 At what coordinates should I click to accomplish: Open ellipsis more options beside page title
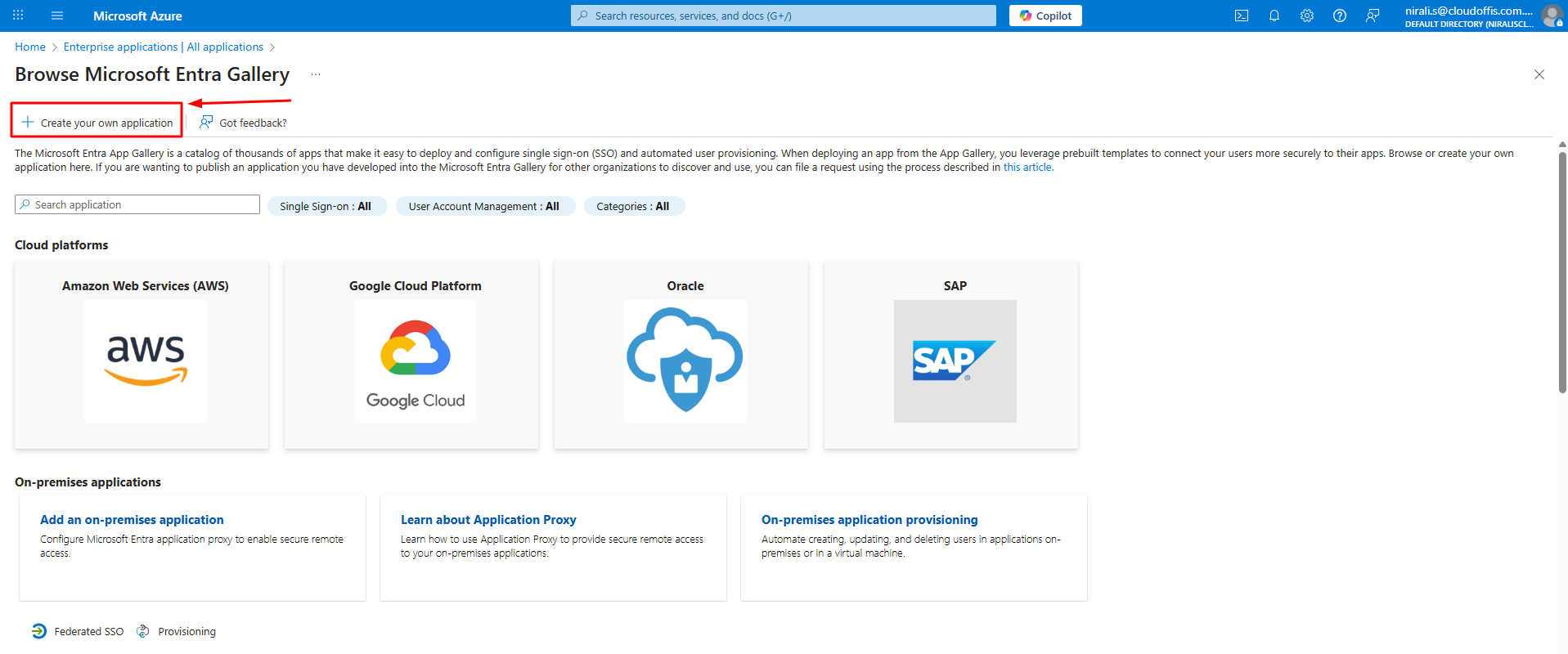(316, 74)
